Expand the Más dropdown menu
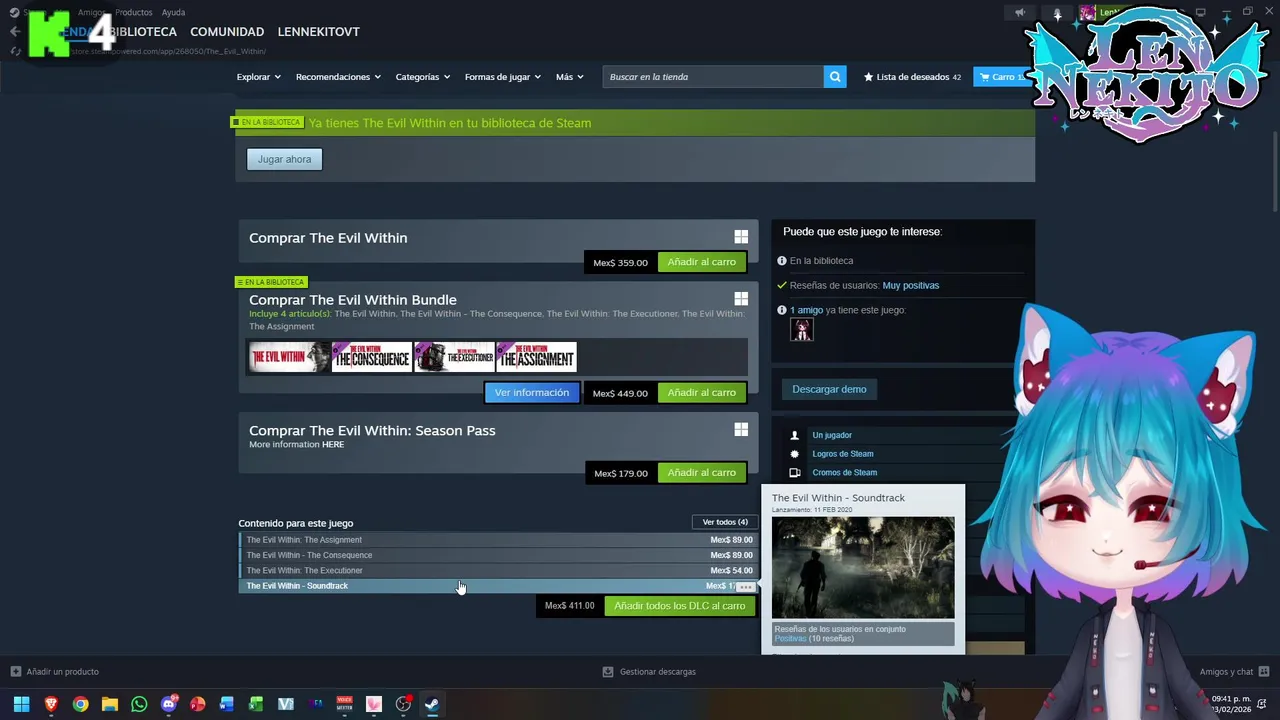Viewport: 1280px width, 720px height. tap(569, 77)
